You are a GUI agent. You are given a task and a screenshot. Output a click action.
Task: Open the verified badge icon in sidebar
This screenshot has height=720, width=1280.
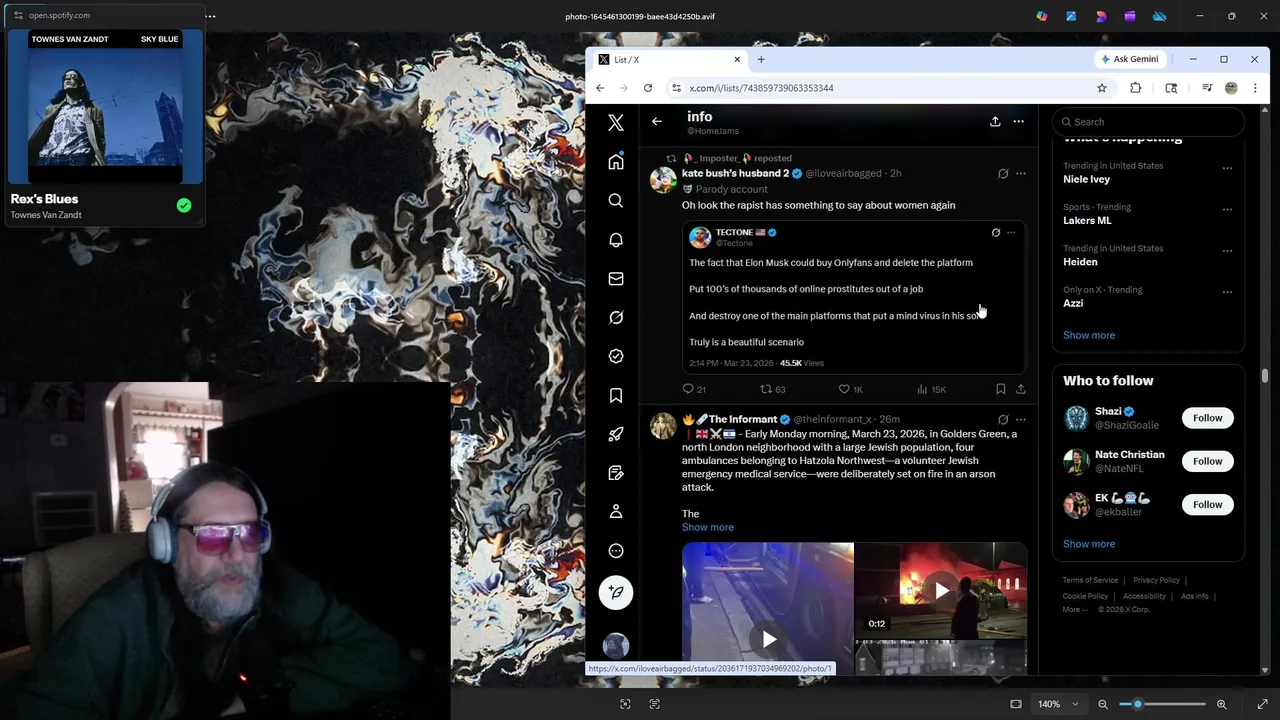[616, 356]
